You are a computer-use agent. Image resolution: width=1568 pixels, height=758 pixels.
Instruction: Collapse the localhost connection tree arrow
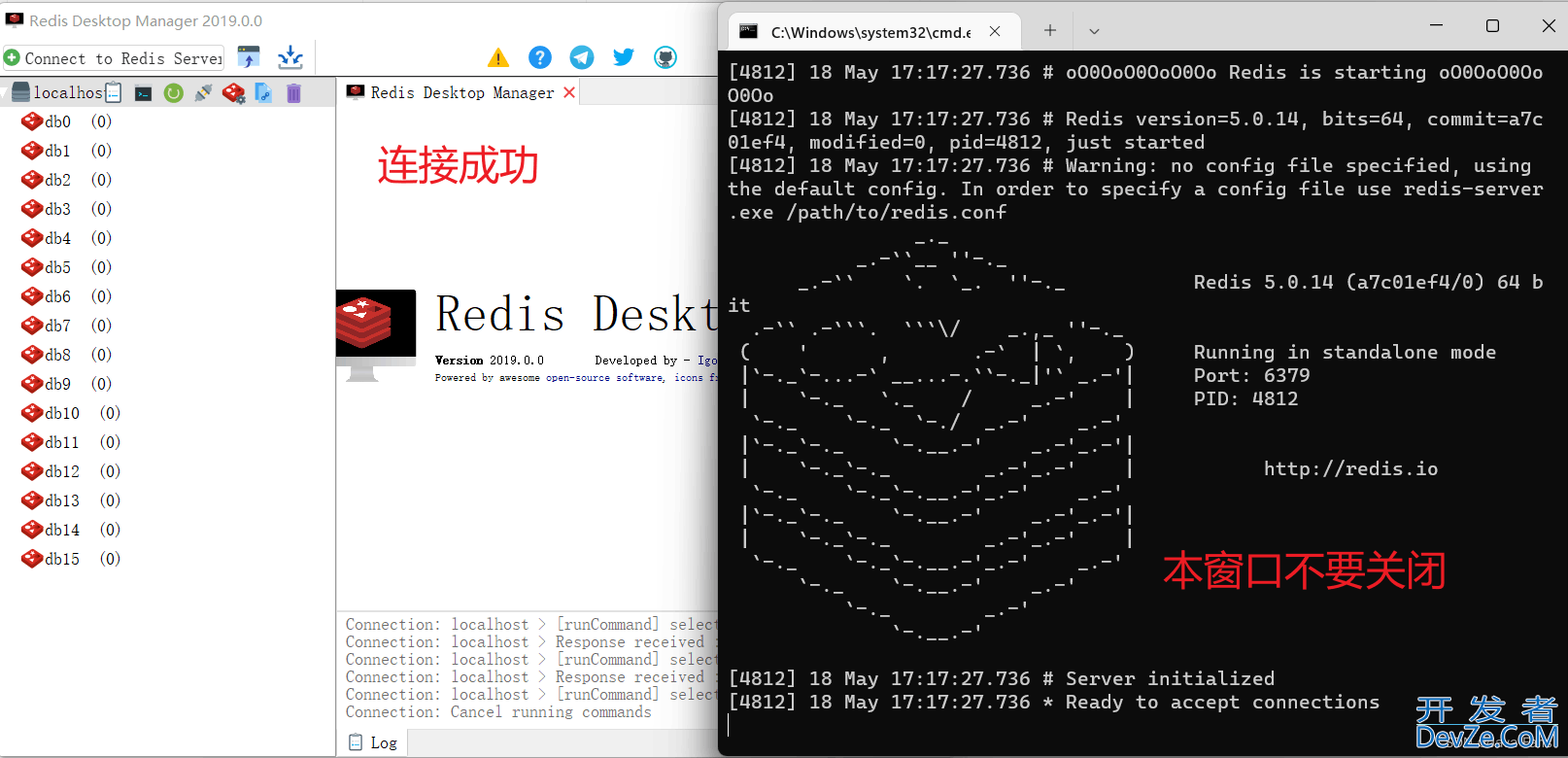(5, 93)
